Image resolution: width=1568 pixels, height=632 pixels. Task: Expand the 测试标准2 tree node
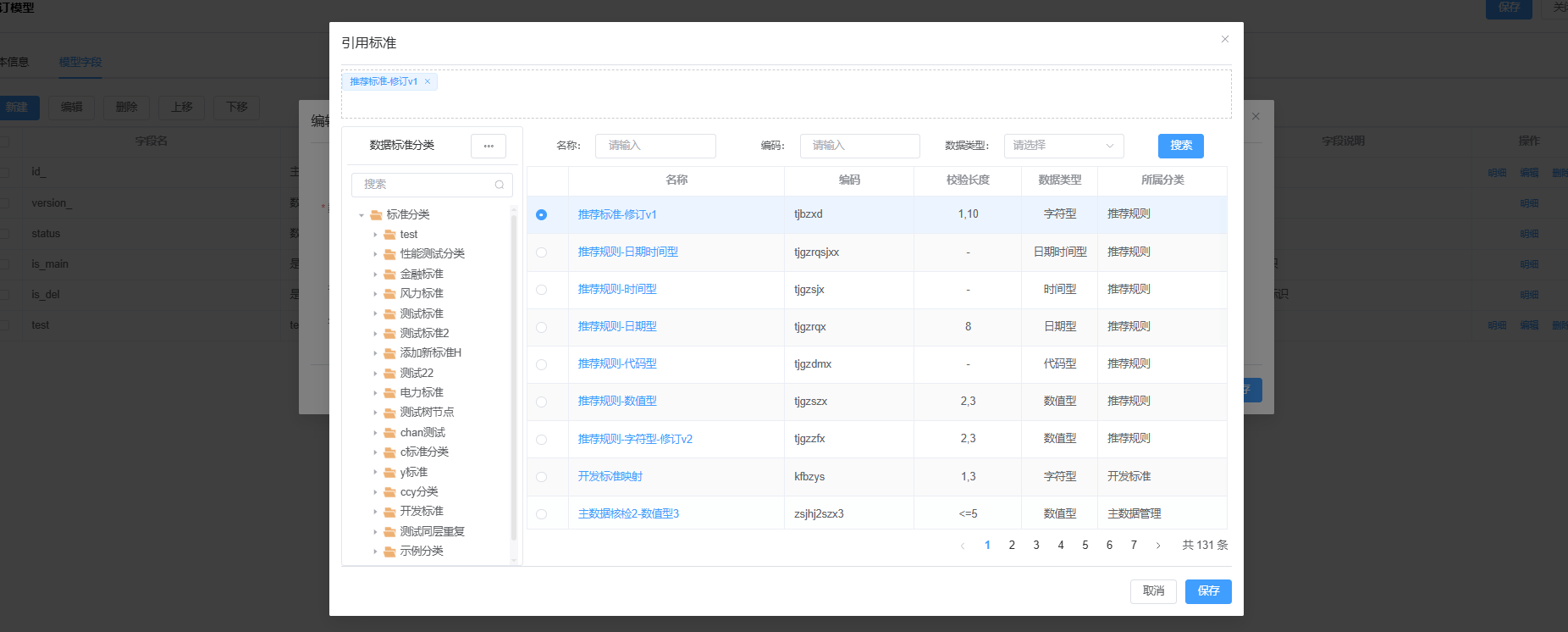pyautogui.click(x=375, y=334)
